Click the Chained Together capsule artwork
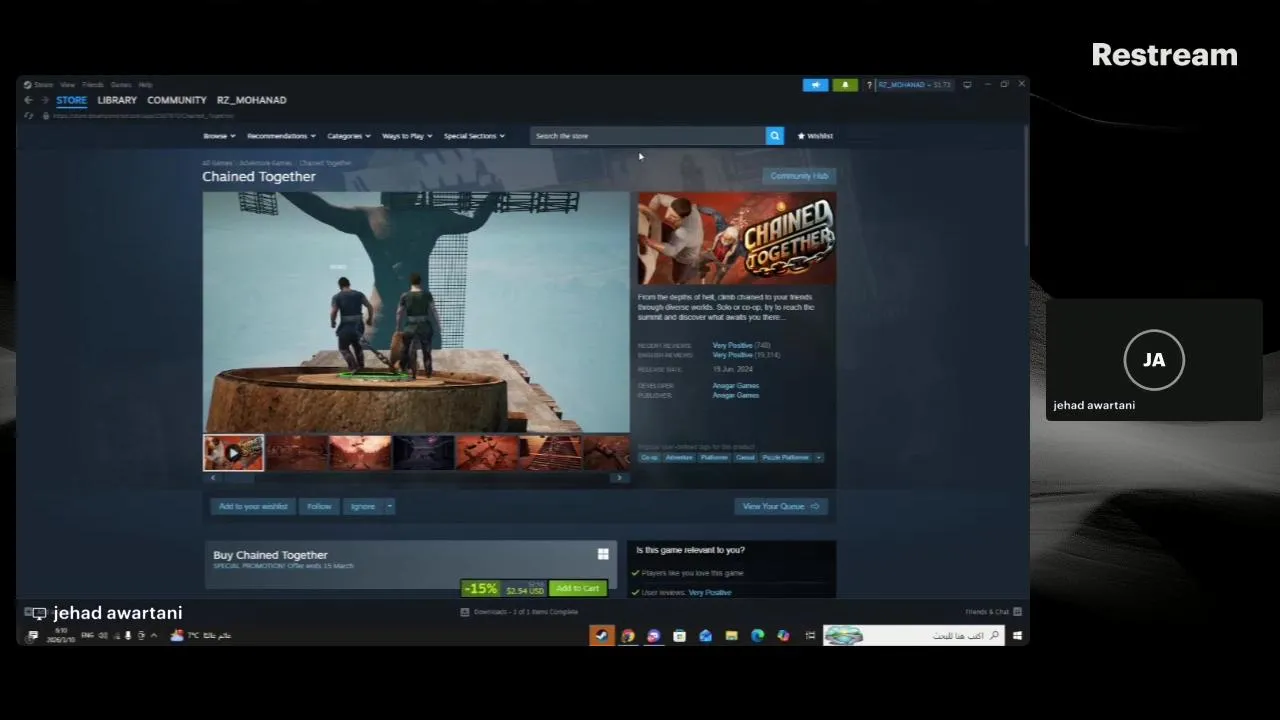 click(736, 238)
